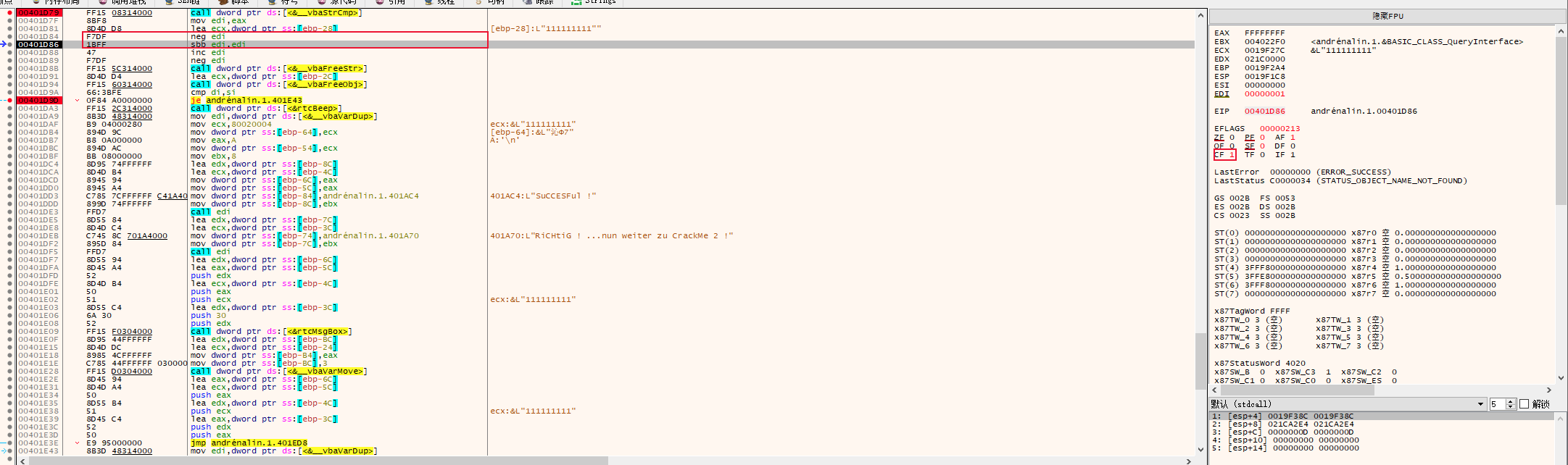This screenshot has width=1568, height=465.
Task: Select the EIP register value 00401D86
Action: pos(1264,111)
